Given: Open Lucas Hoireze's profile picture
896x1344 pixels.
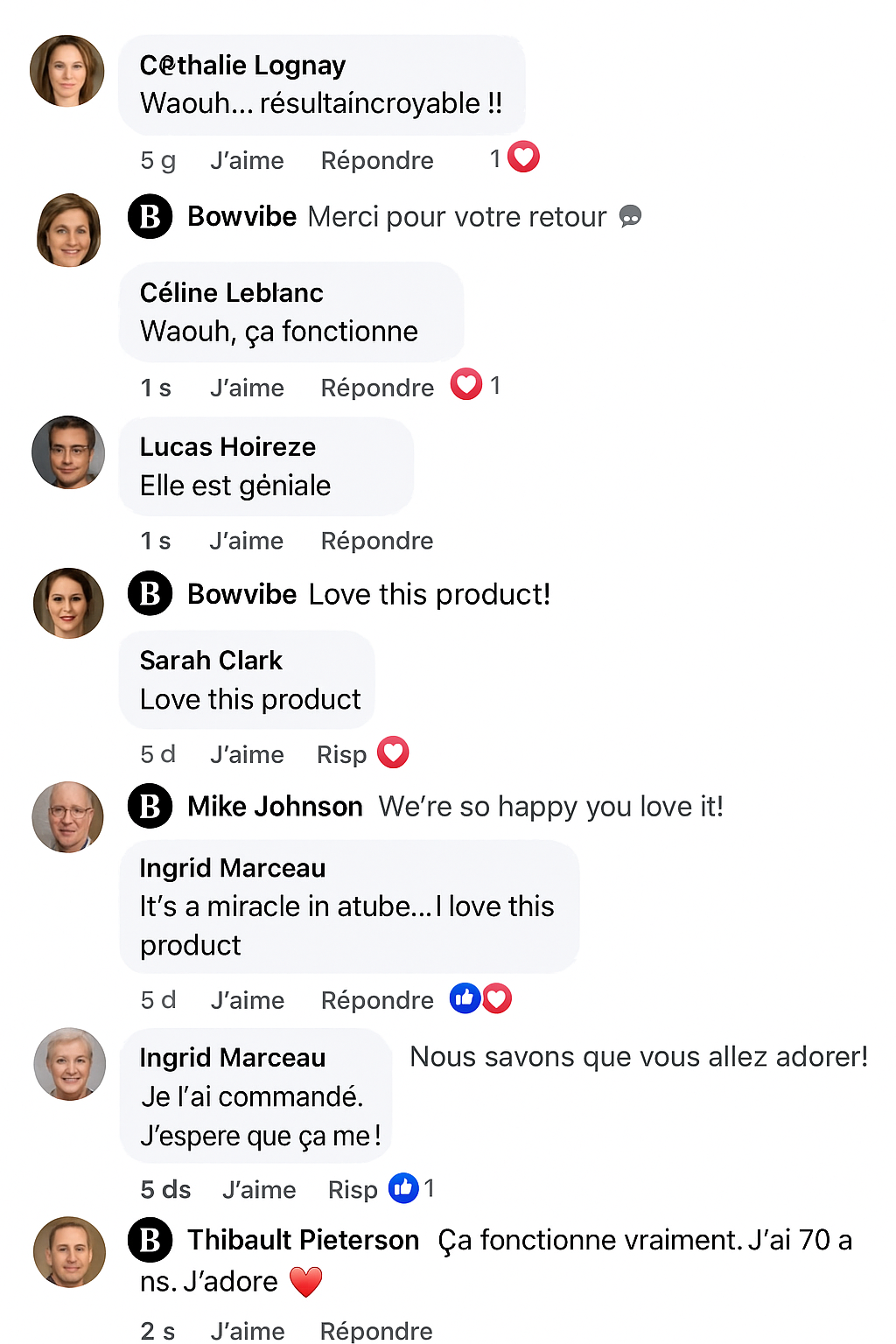Looking at the screenshot, I should tap(68, 452).
